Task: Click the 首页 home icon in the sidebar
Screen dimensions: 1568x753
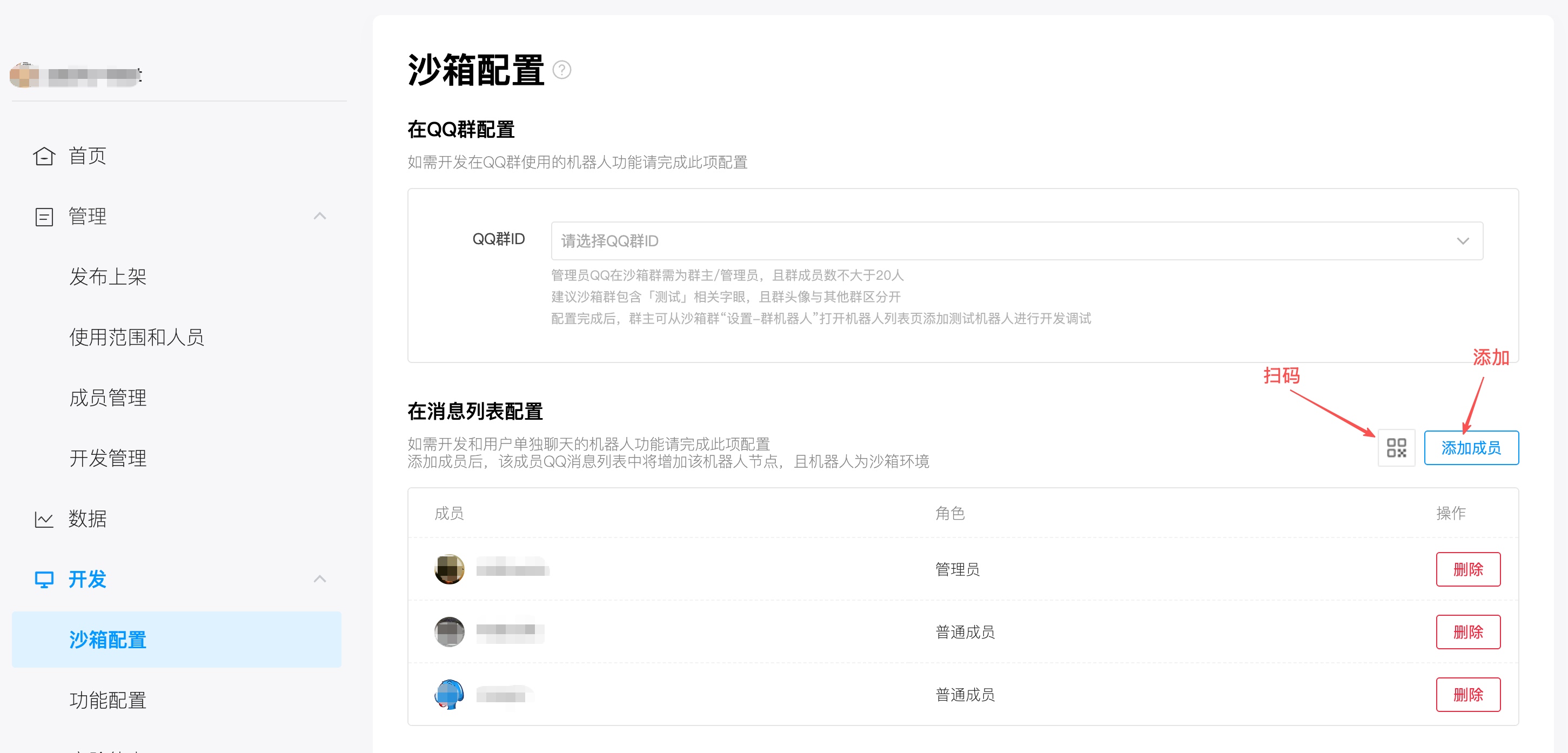Action: [43, 156]
